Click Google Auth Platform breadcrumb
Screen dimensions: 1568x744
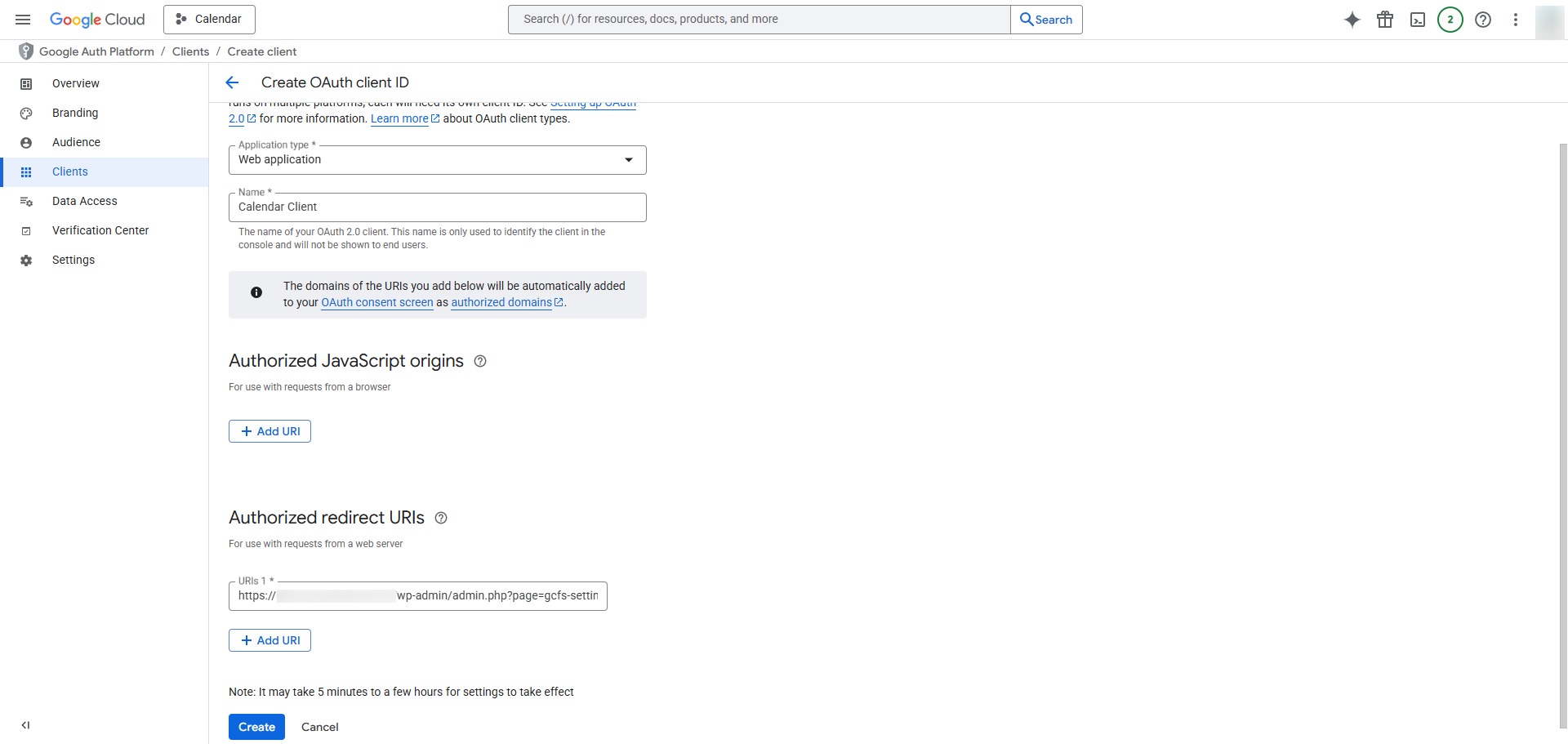coord(96,51)
